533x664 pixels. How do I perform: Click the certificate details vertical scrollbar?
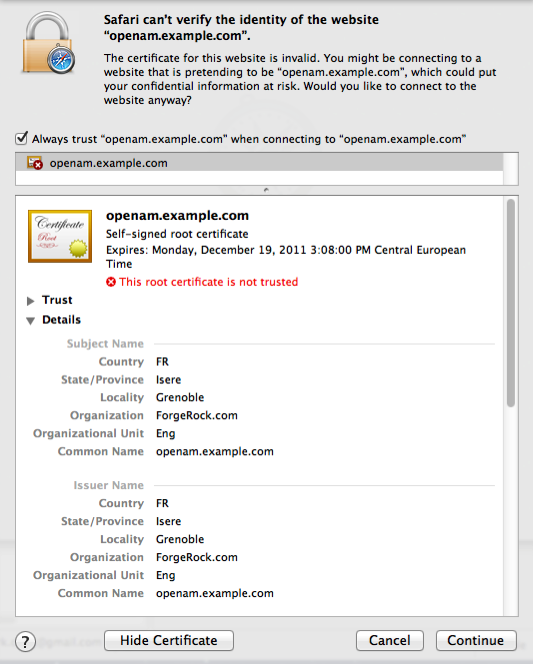pos(511,303)
